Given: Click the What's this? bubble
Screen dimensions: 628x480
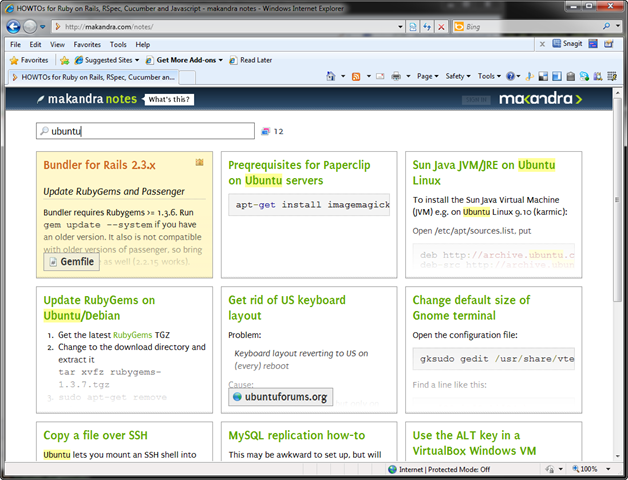Looking at the screenshot, I should 169,99.
